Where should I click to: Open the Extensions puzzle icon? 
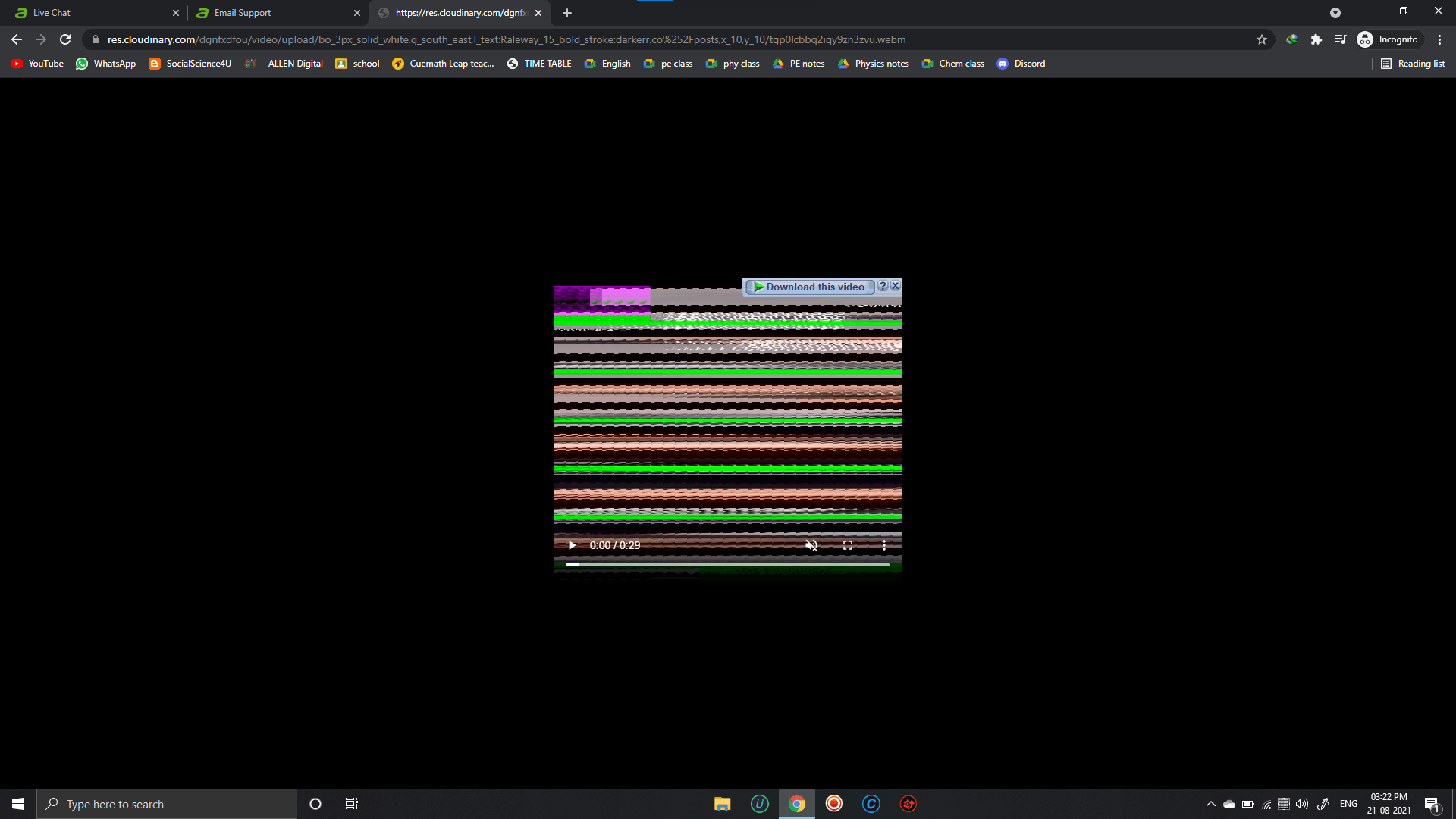pyautogui.click(x=1316, y=39)
